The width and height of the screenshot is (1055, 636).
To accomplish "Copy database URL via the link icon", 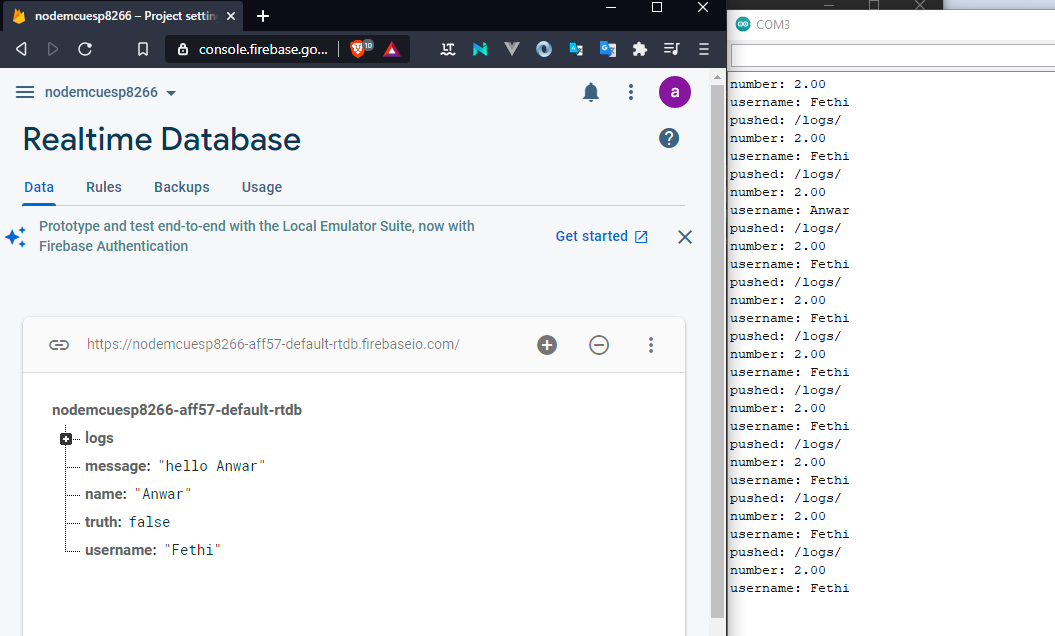I will click(x=59, y=345).
